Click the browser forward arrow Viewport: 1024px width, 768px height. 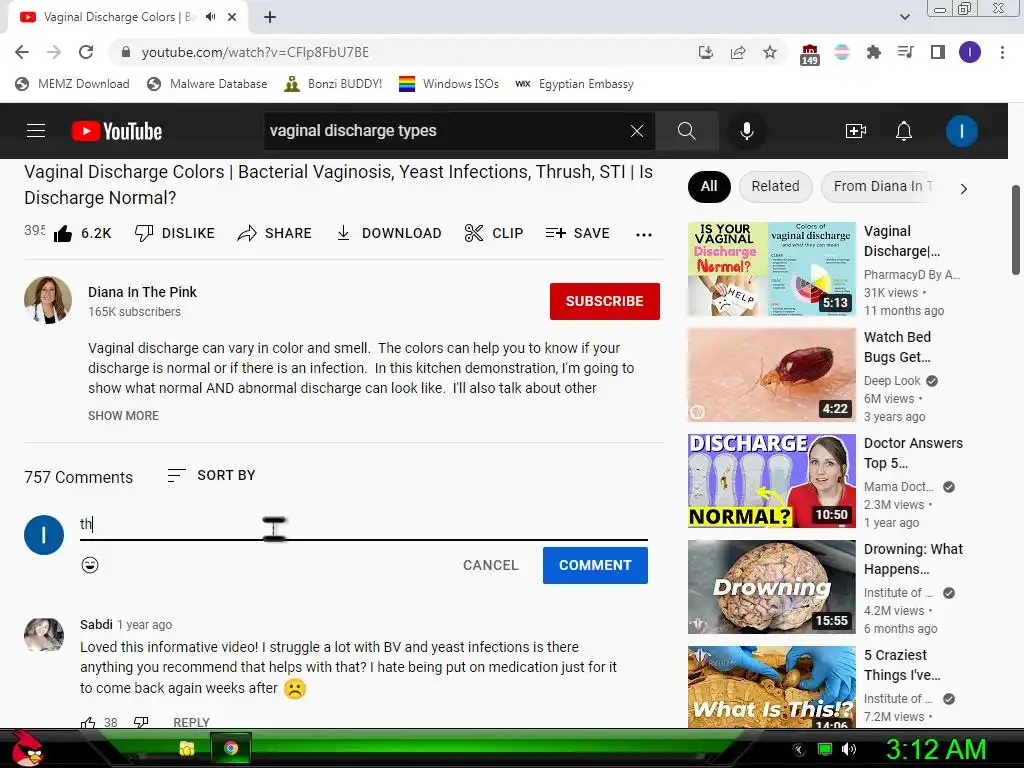54,52
